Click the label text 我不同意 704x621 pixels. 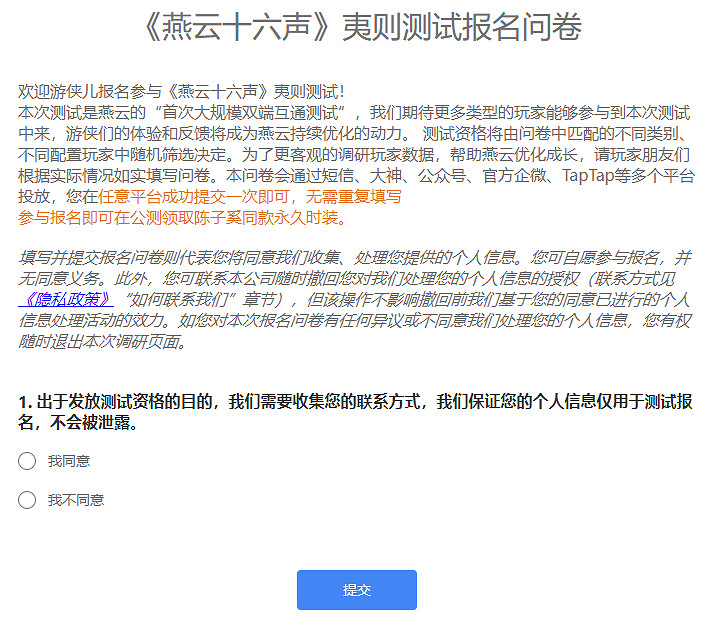tap(76, 500)
